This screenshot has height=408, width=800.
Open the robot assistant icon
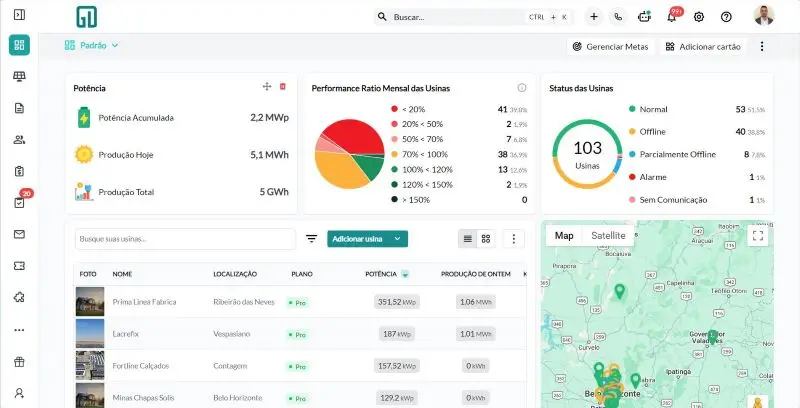[x=644, y=17]
